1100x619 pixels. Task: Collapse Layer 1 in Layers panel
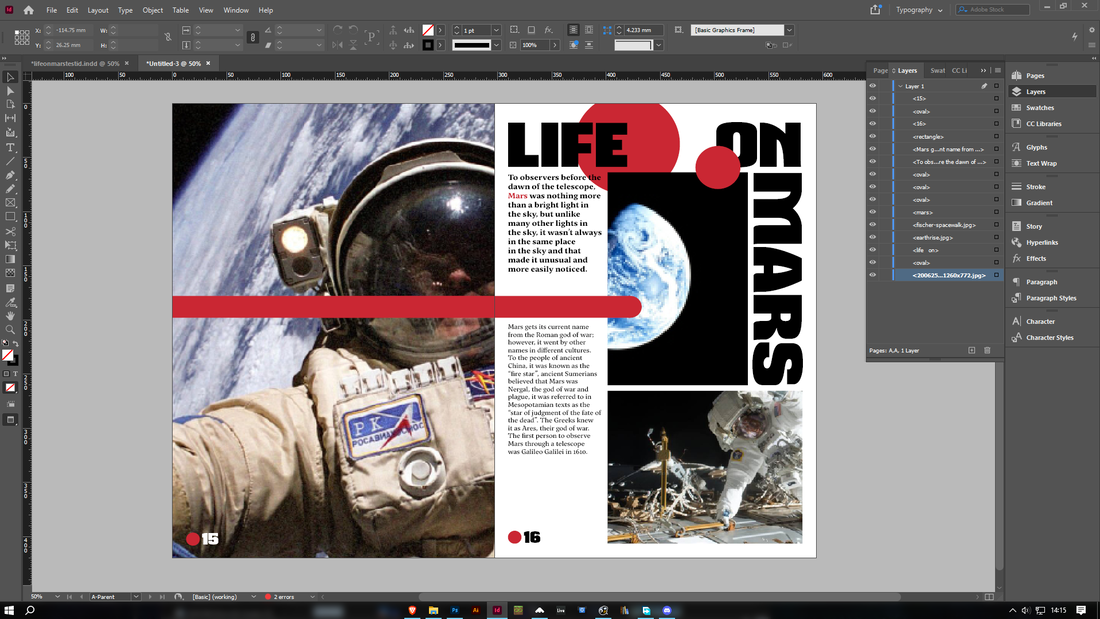(x=900, y=86)
